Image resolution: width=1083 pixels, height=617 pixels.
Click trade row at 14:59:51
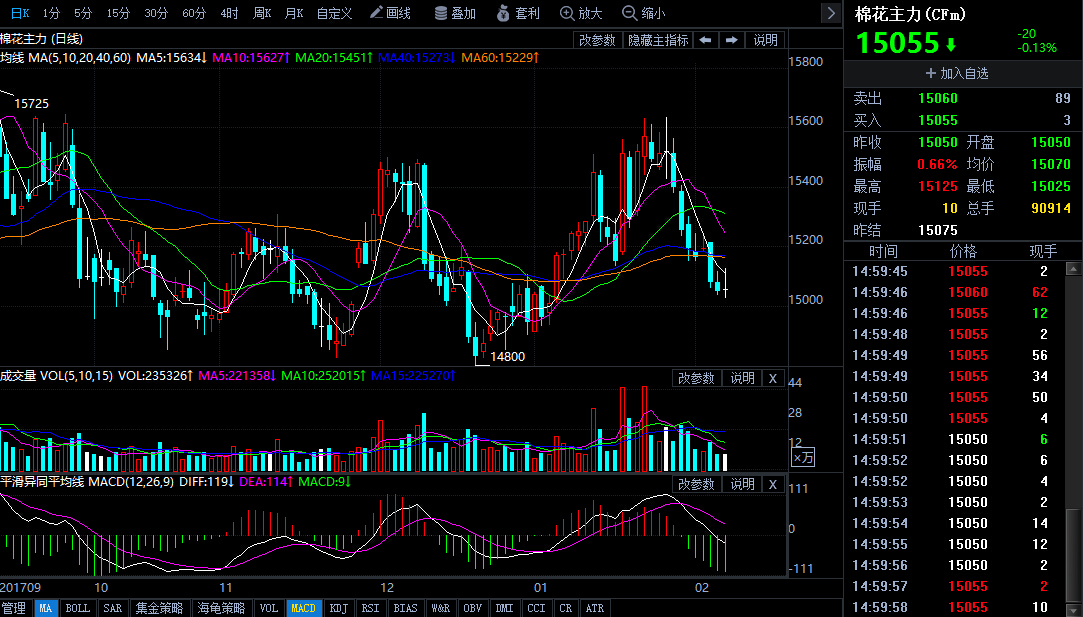tap(954, 439)
